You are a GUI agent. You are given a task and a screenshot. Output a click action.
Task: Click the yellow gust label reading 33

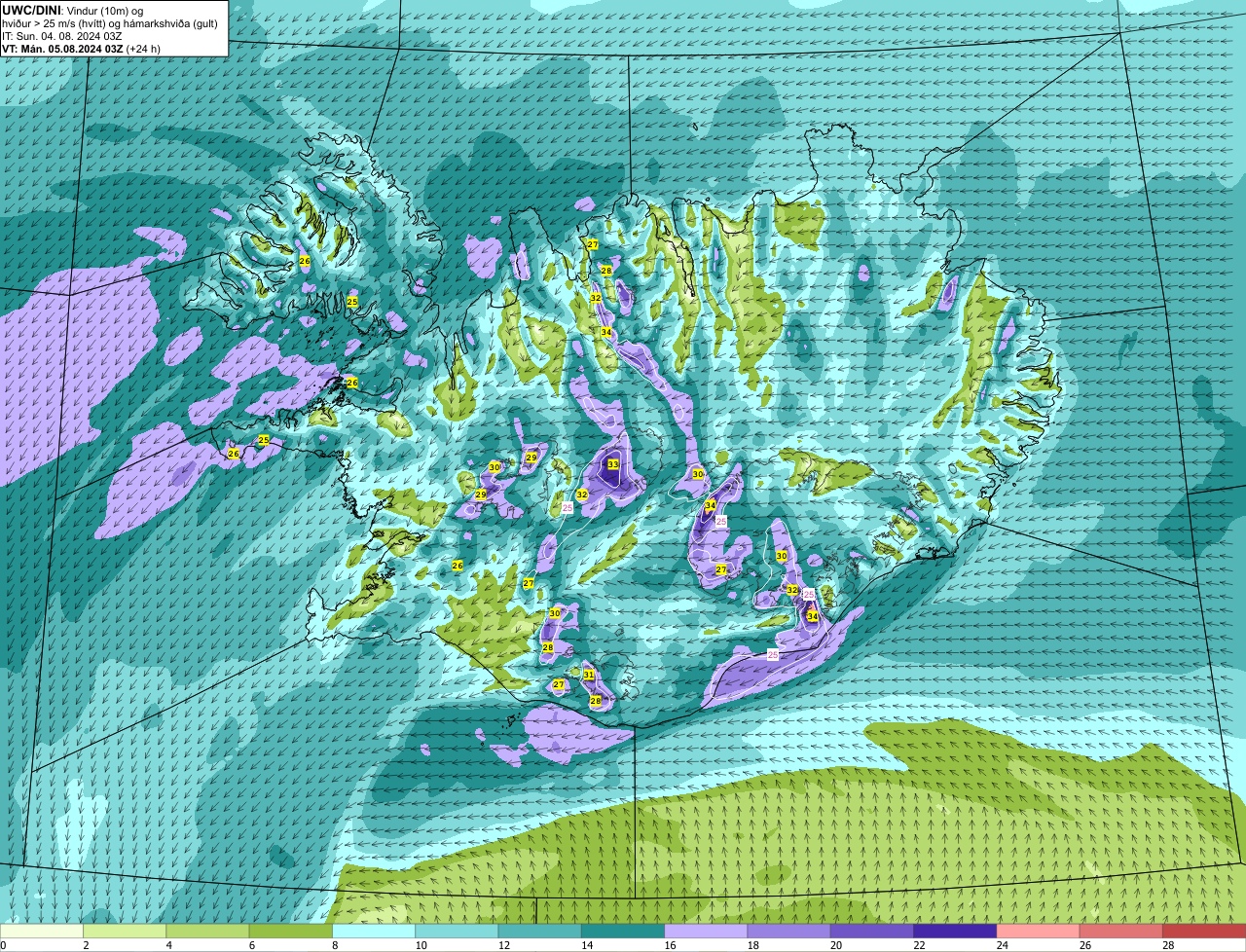612,464
